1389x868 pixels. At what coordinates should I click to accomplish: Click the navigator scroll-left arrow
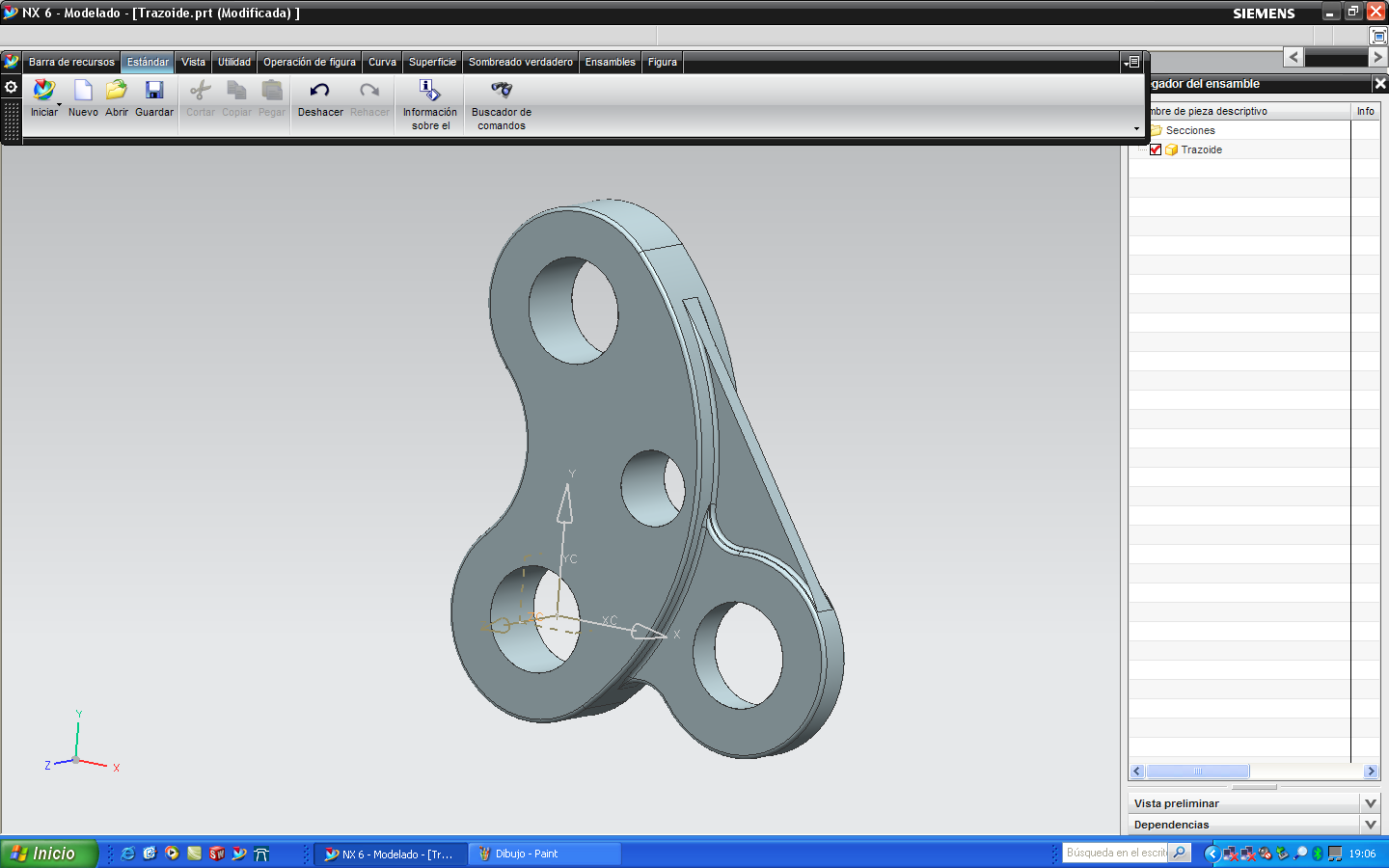[x=1137, y=772]
